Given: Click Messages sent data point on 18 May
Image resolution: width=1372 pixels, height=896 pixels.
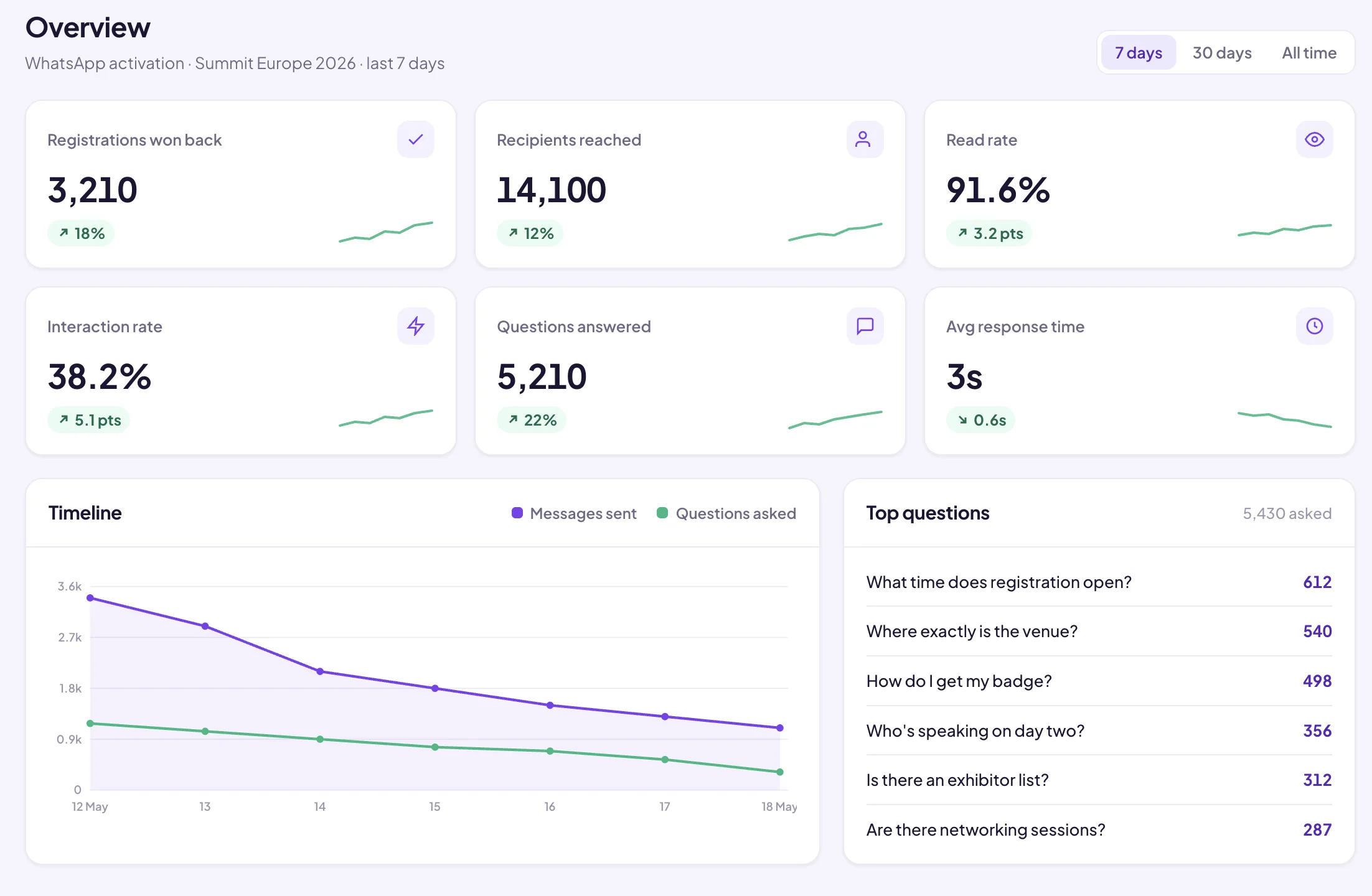Looking at the screenshot, I should 780,727.
